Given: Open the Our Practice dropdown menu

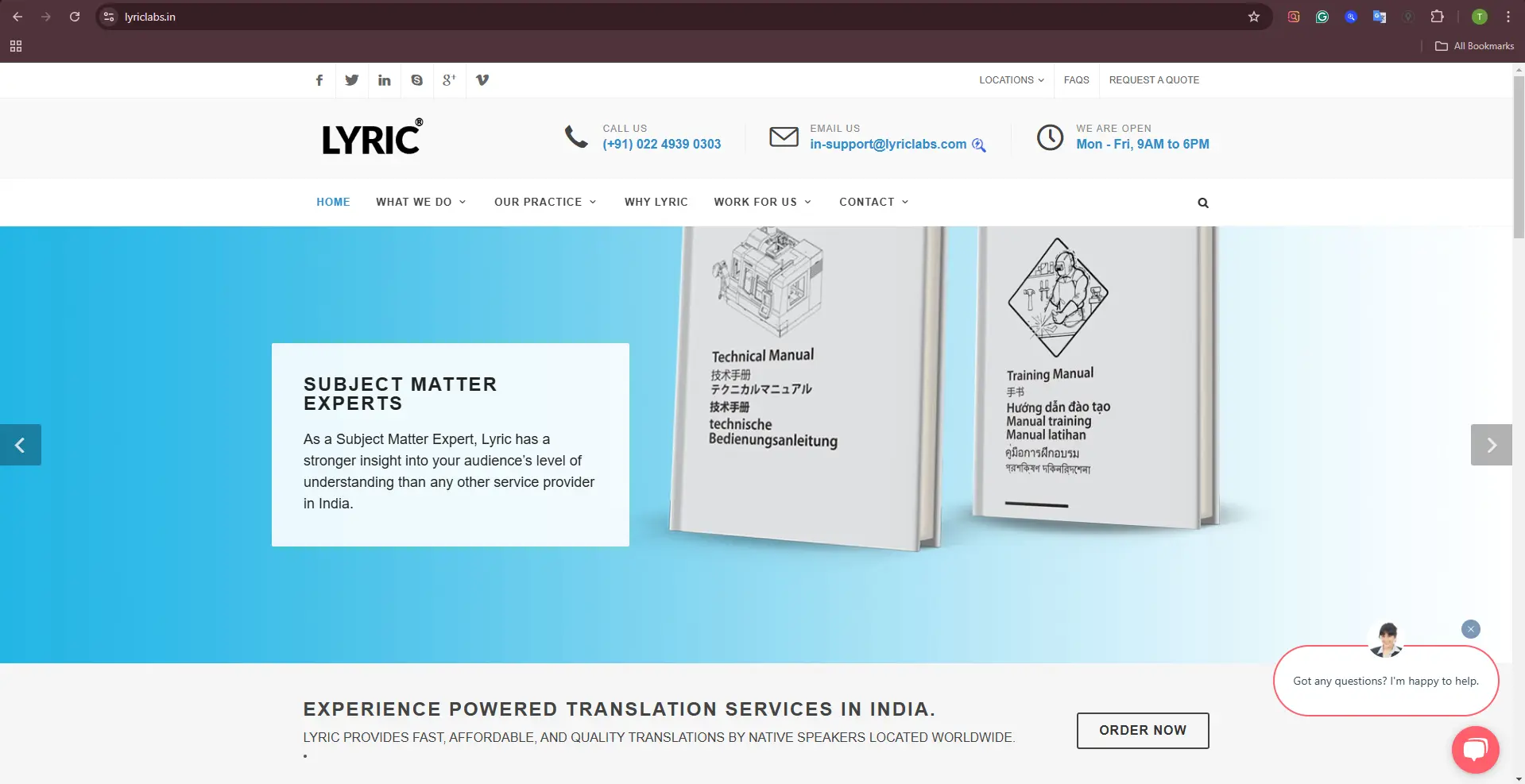Looking at the screenshot, I should pos(544,203).
